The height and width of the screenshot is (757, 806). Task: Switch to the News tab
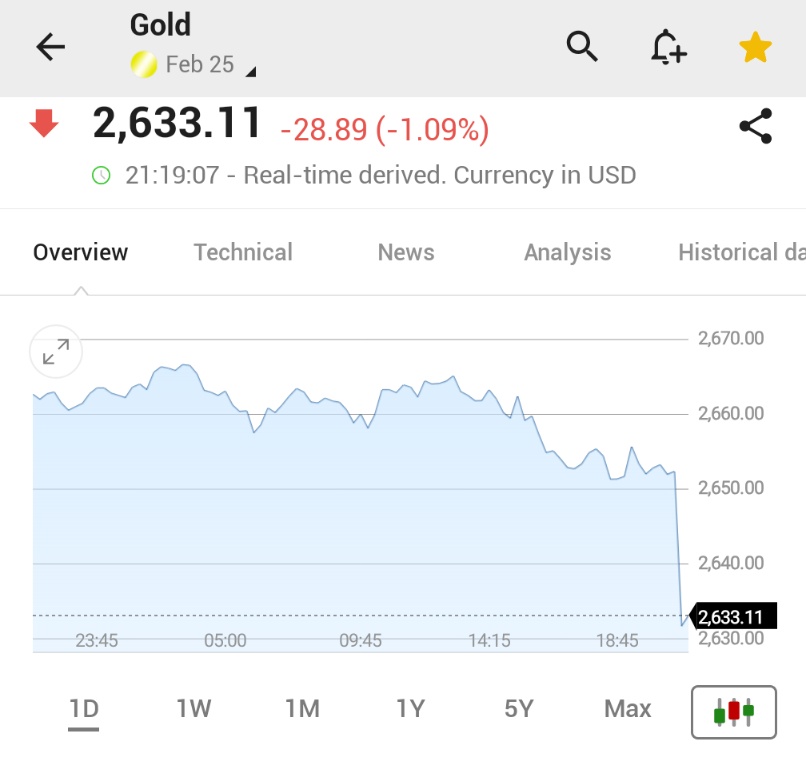tap(406, 252)
